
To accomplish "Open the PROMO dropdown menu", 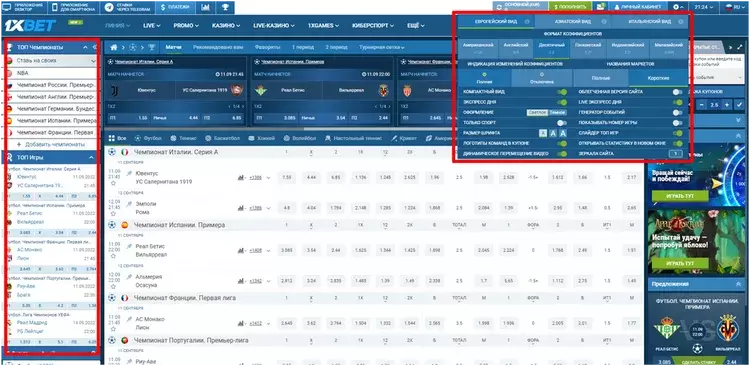I will pyautogui.click(x=187, y=25).
